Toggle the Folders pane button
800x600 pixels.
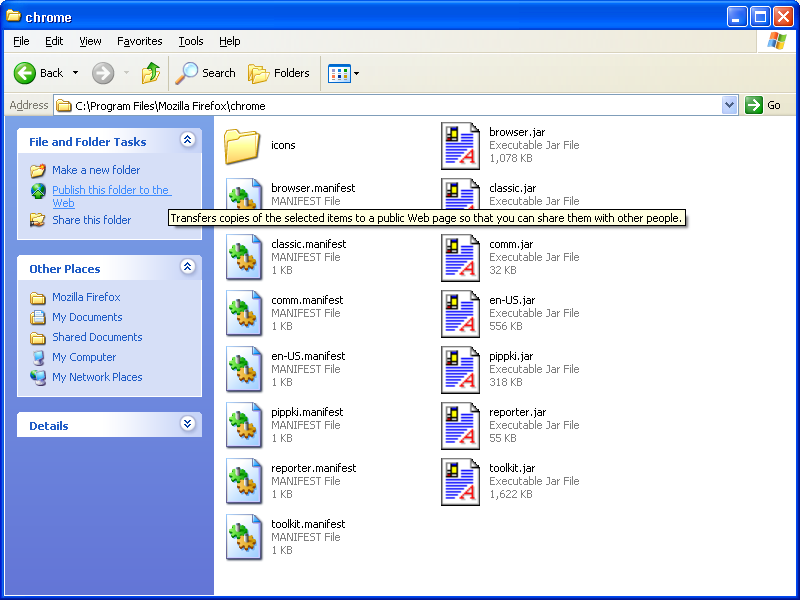point(279,73)
